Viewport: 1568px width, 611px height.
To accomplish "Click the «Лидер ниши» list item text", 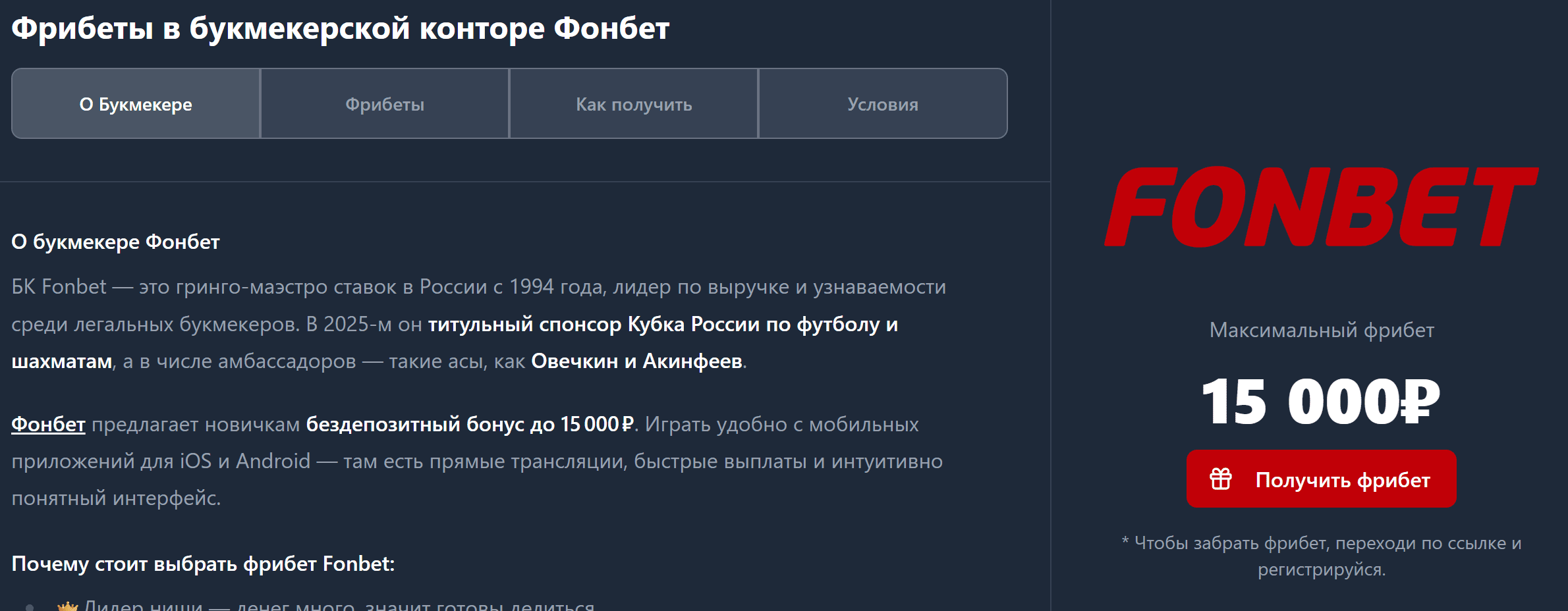I will (x=339, y=606).
